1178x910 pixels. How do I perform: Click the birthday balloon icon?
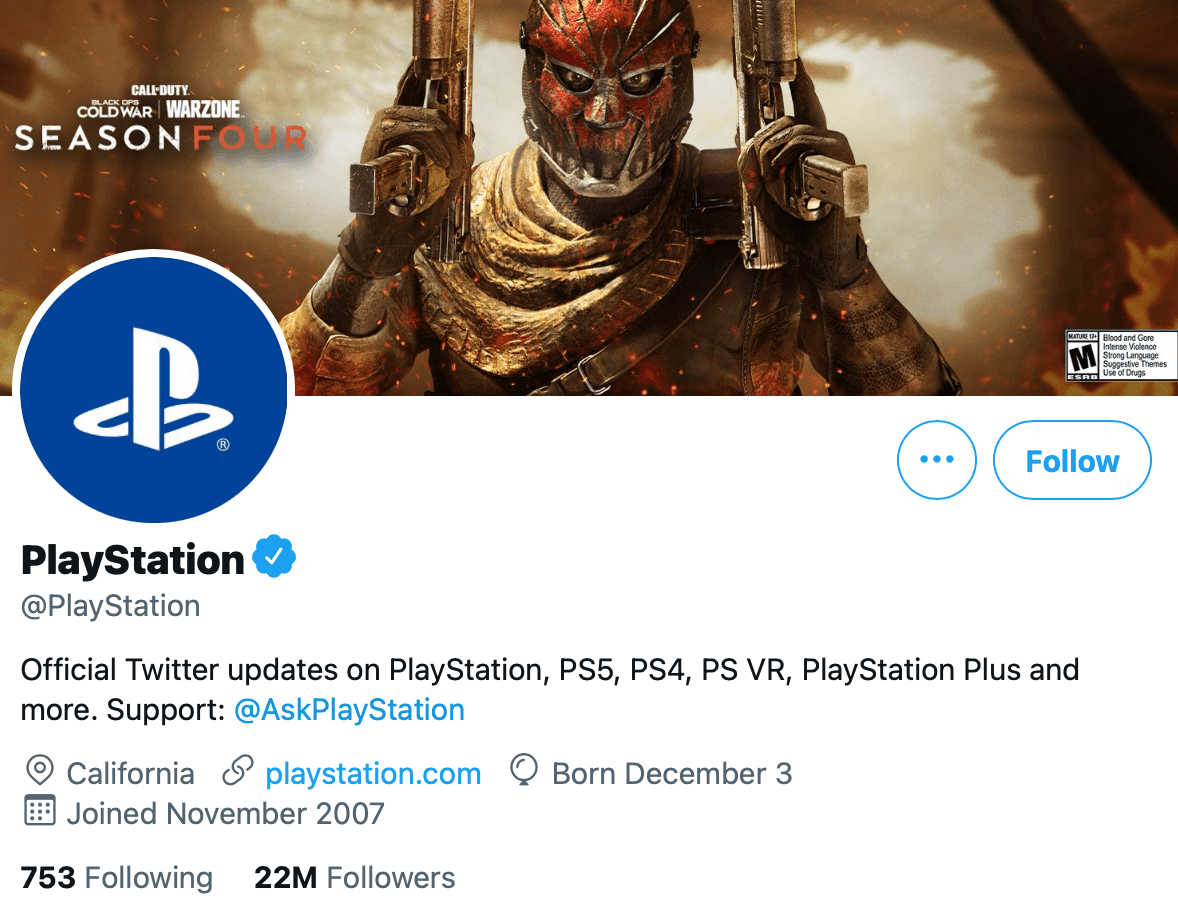point(524,771)
